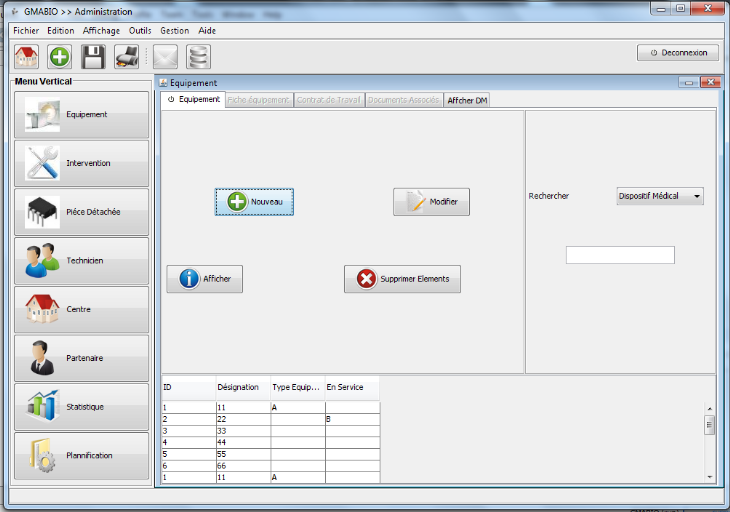Open Pièce Détachée section

pyautogui.click(x=81, y=212)
